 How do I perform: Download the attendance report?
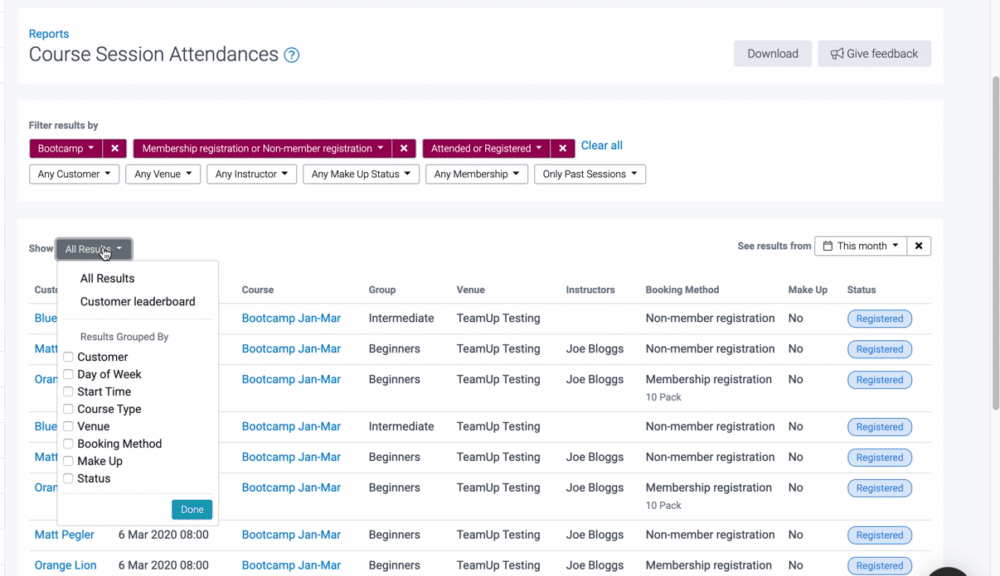click(x=772, y=54)
